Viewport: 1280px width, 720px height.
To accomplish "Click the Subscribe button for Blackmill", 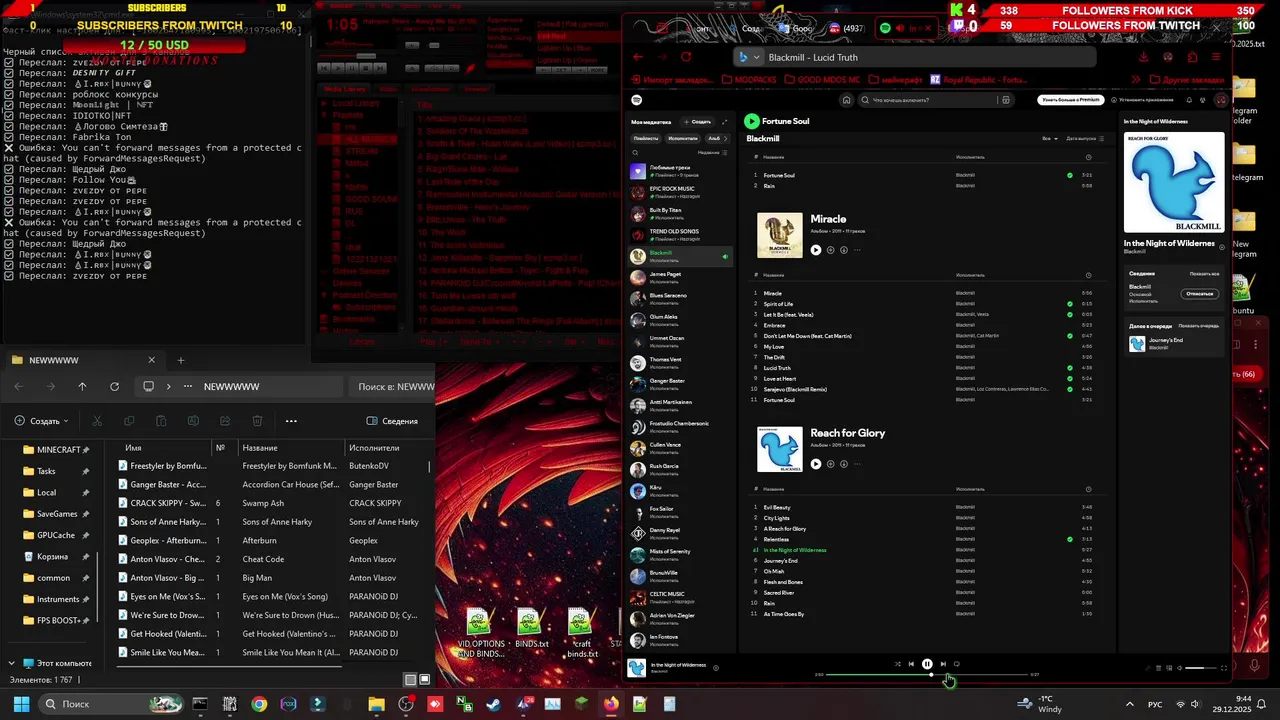I will 1199,294.
